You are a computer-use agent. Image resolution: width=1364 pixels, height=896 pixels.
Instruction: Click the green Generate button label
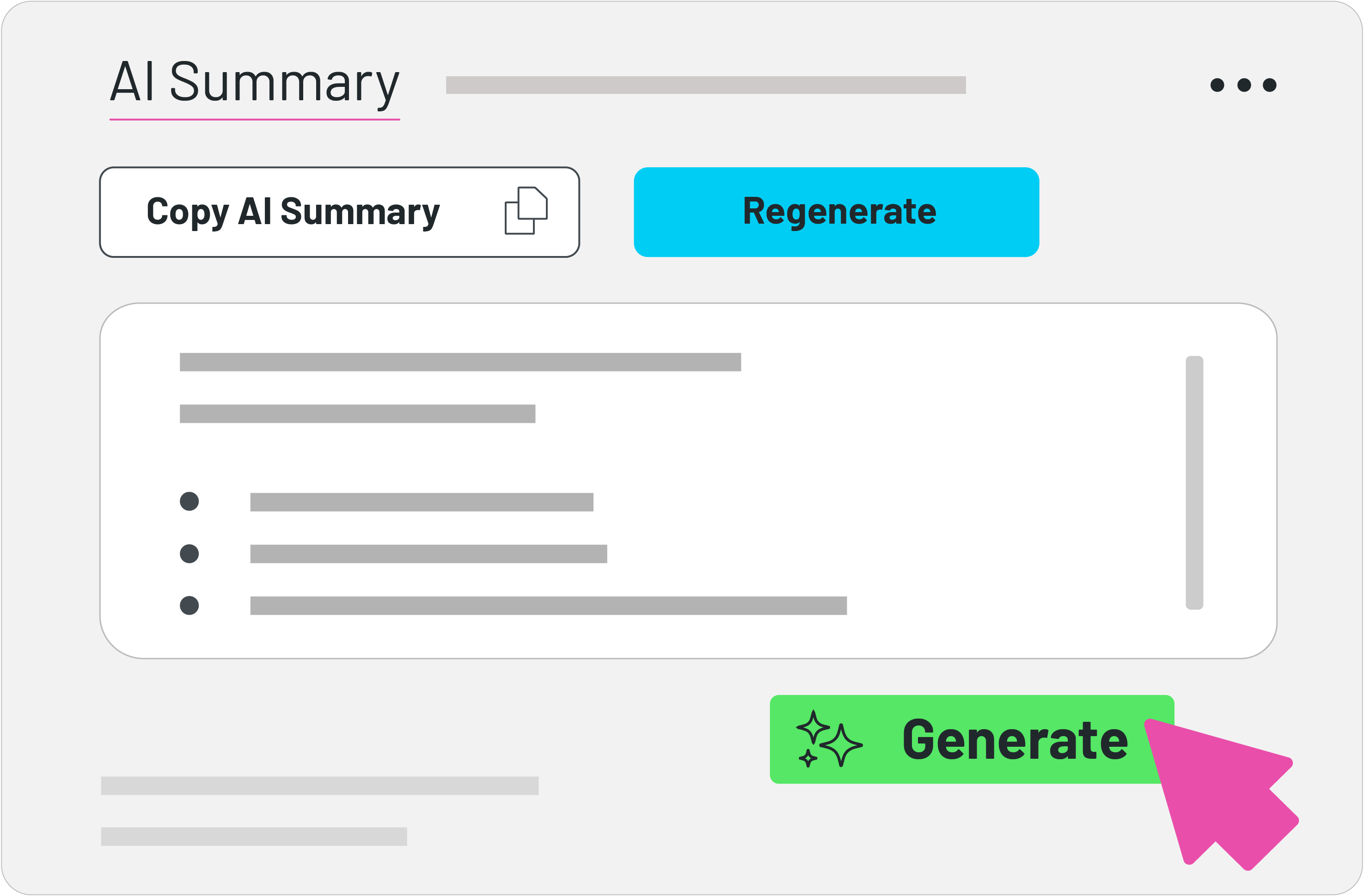(1015, 740)
